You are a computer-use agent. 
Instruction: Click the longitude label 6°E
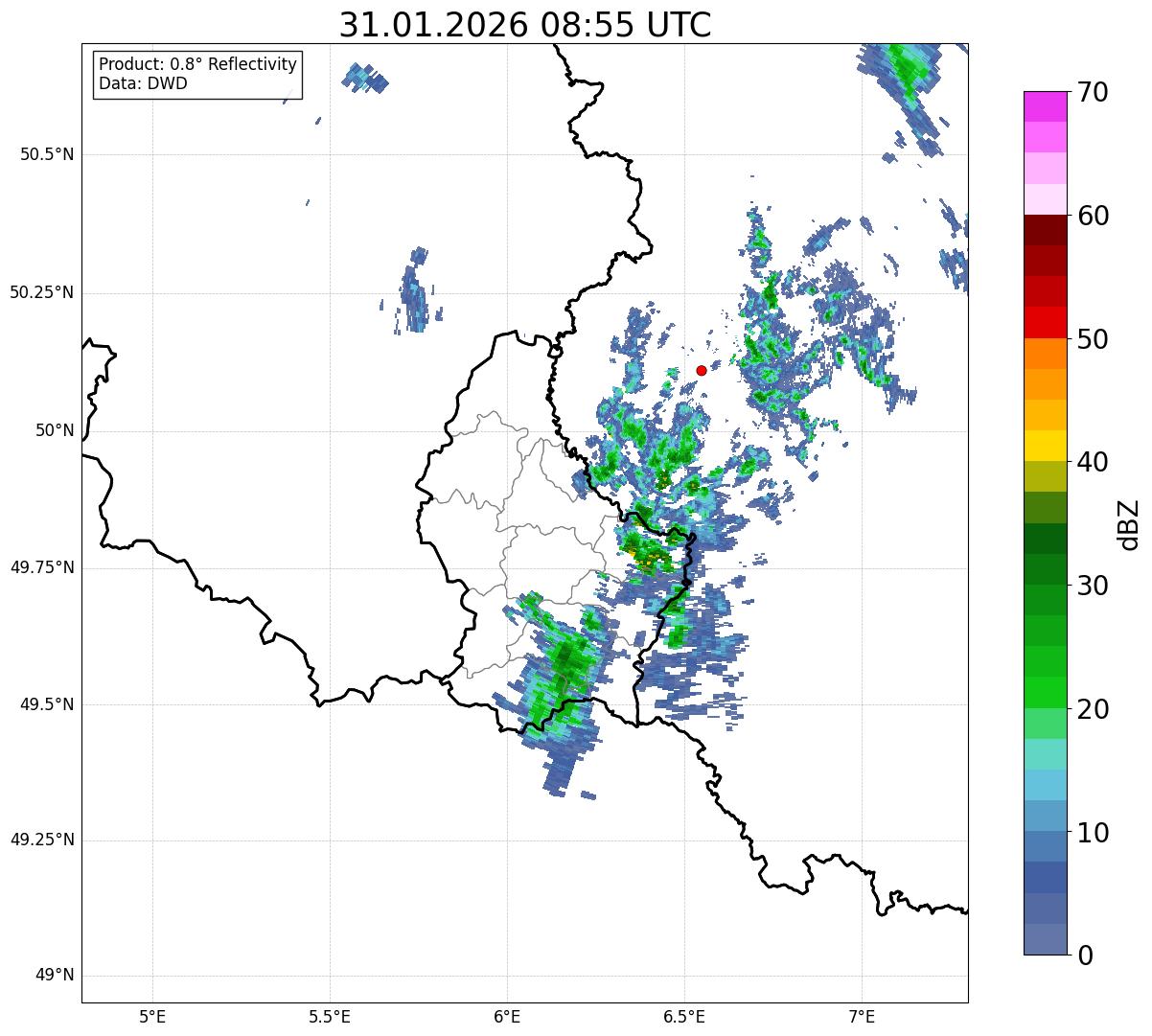pyautogui.click(x=507, y=1017)
